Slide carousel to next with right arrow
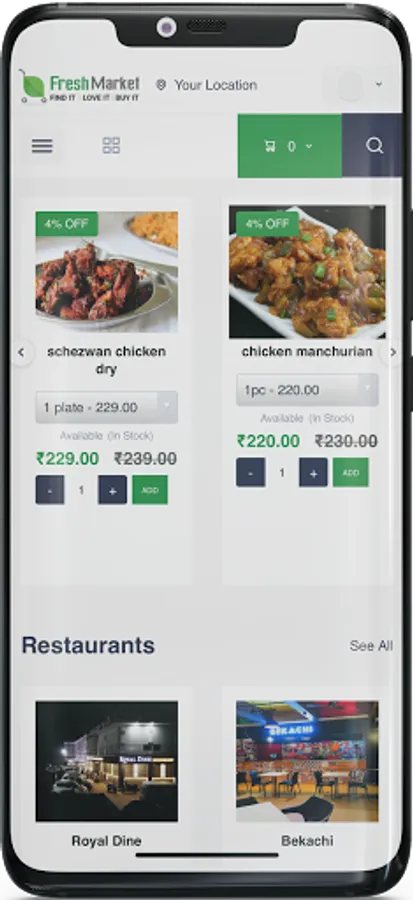The width and height of the screenshot is (413, 900). pyautogui.click(x=393, y=352)
